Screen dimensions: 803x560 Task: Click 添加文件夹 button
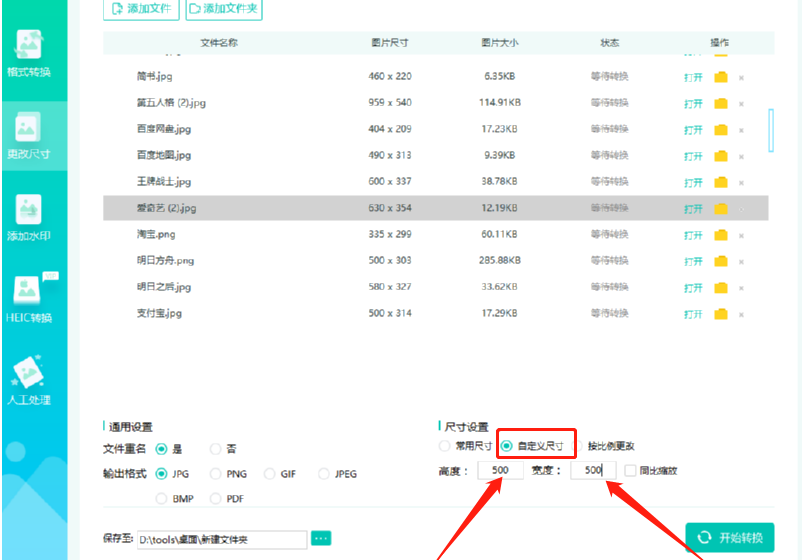pos(224,9)
